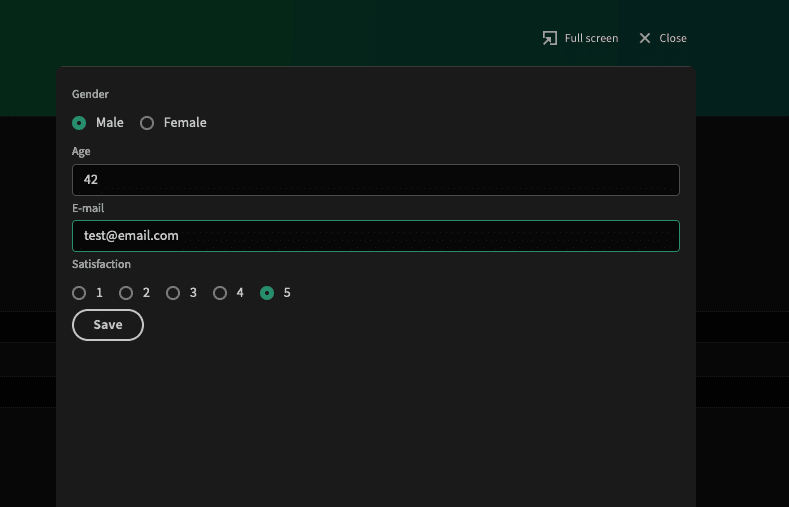This screenshot has height=507, width=789.
Task: Click the Full screen arrow icon
Action: click(549, 38)
